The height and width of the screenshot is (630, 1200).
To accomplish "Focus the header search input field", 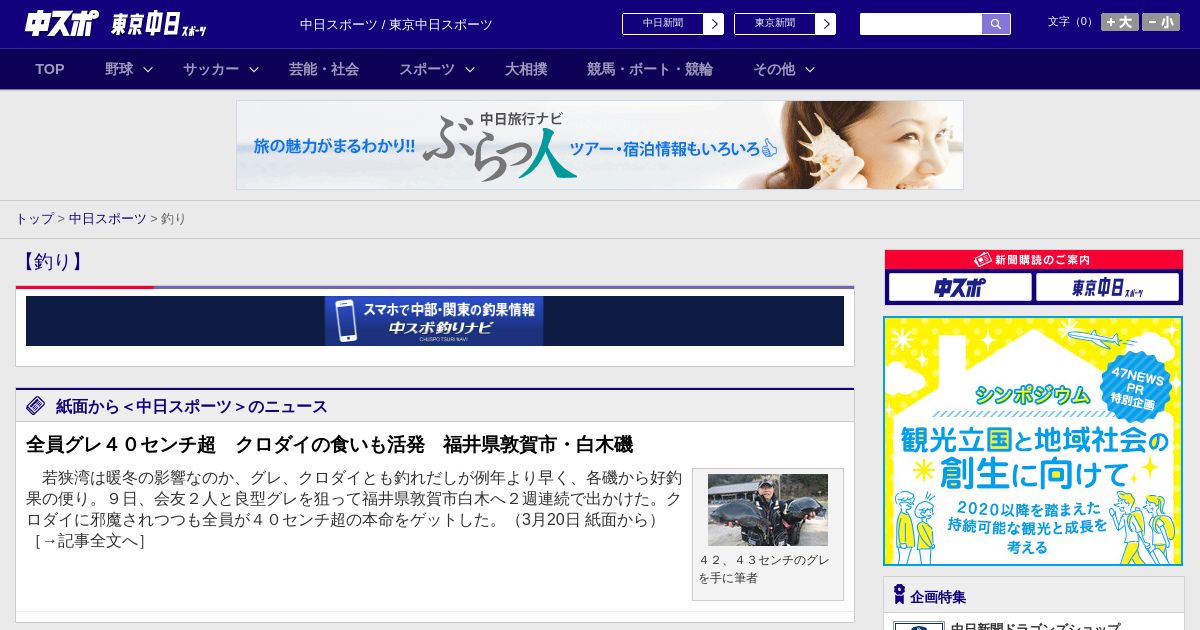I will click(x=921, y=24).
